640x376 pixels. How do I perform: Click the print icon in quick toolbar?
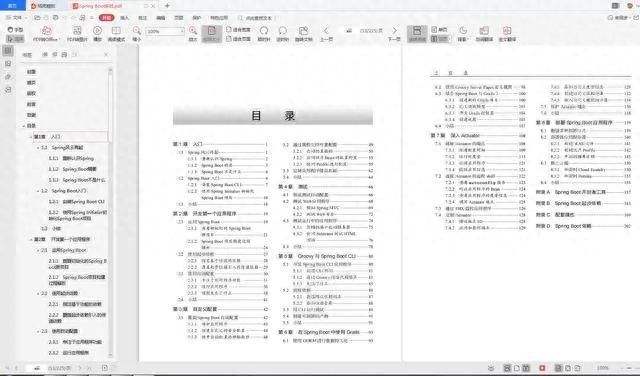[x=56, y=18]
